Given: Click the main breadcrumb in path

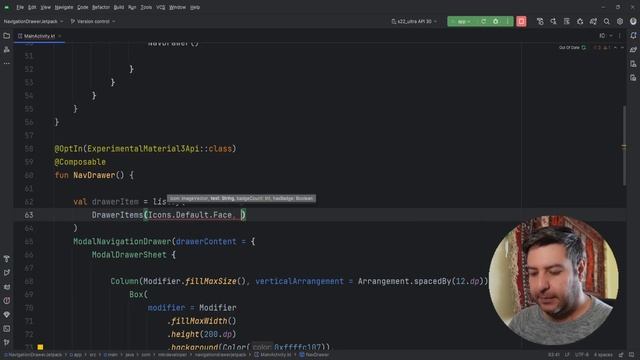Looking at the screenshot, I should 111,355.
